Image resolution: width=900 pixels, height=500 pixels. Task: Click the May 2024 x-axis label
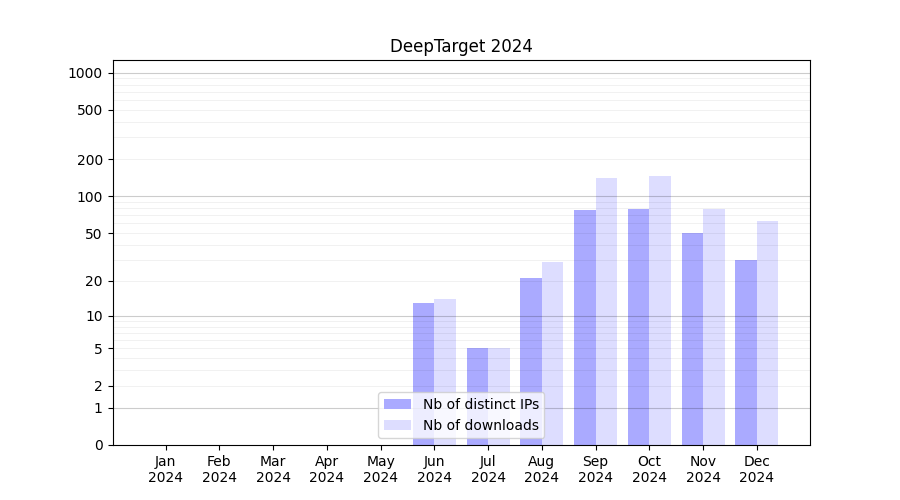381,469
